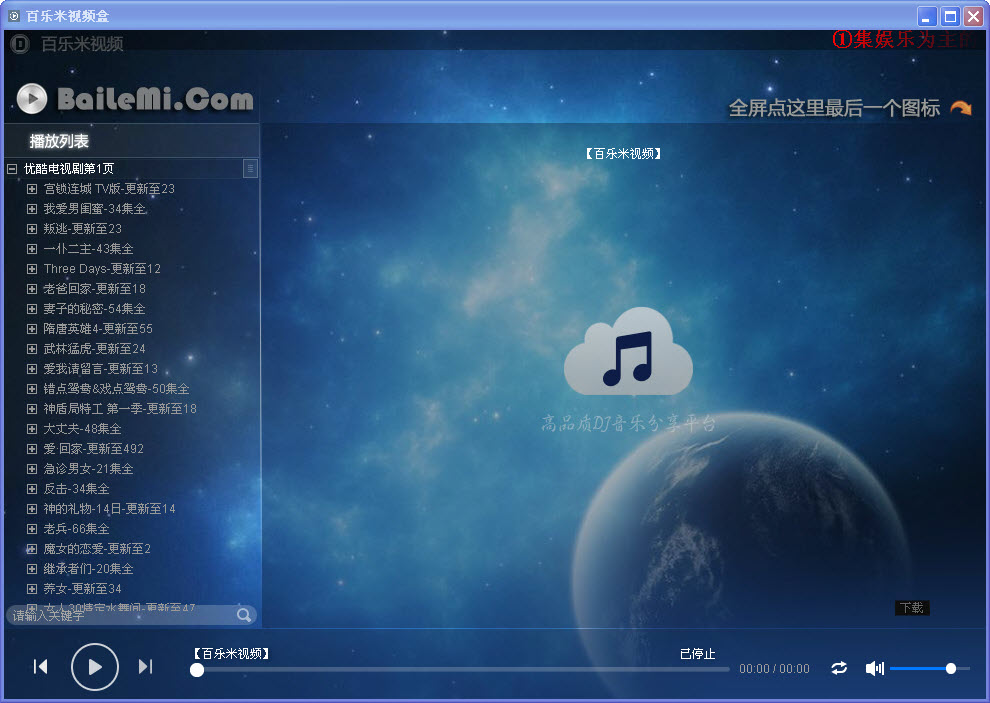
Task: Click the 下载 download button
Action: tap(912, 608)
